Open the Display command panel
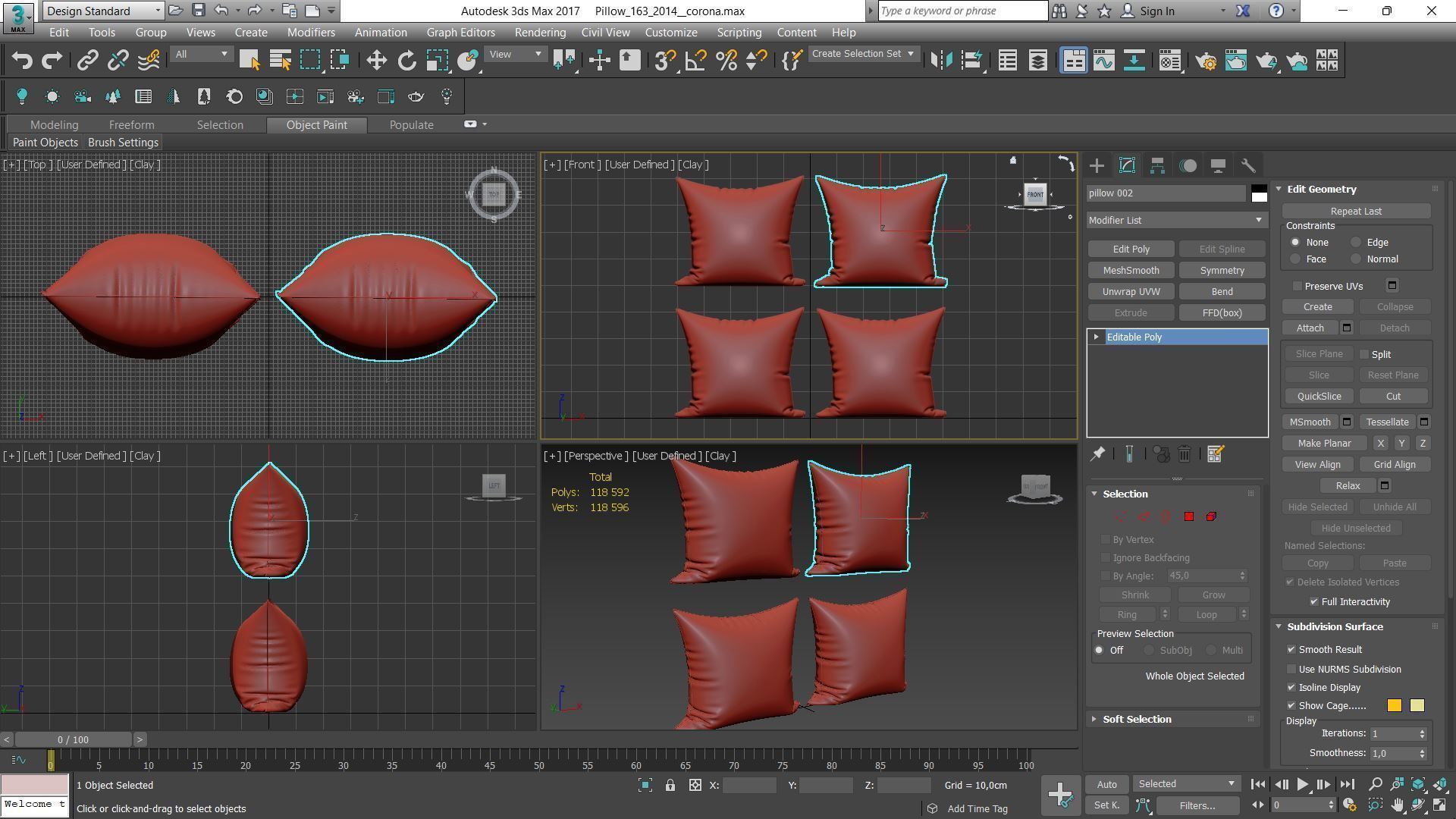Viewport: 1456px width, 819px height. click(1218, 165)
